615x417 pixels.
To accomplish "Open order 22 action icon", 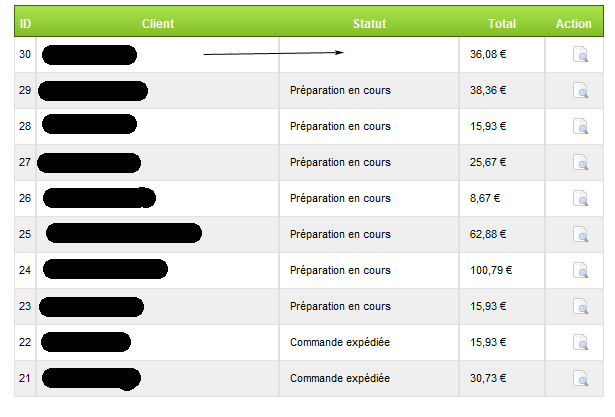I will pos(580,343).
